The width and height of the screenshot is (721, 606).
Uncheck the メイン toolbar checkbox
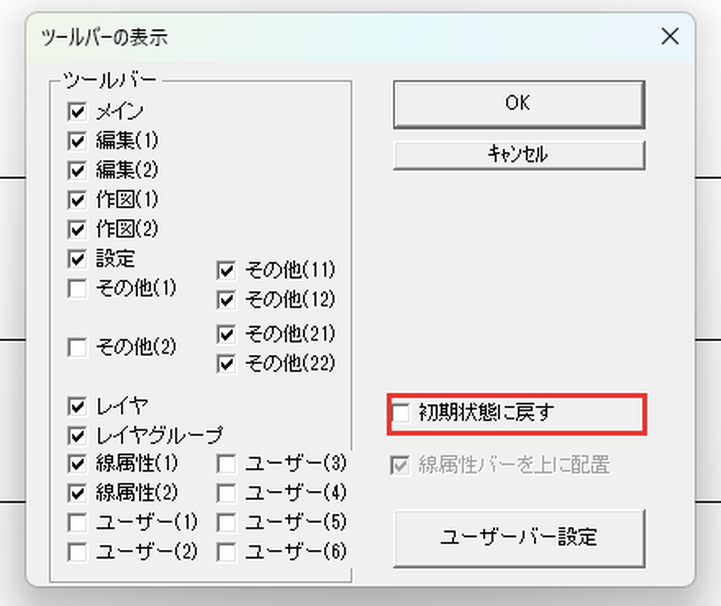(77, 112)
